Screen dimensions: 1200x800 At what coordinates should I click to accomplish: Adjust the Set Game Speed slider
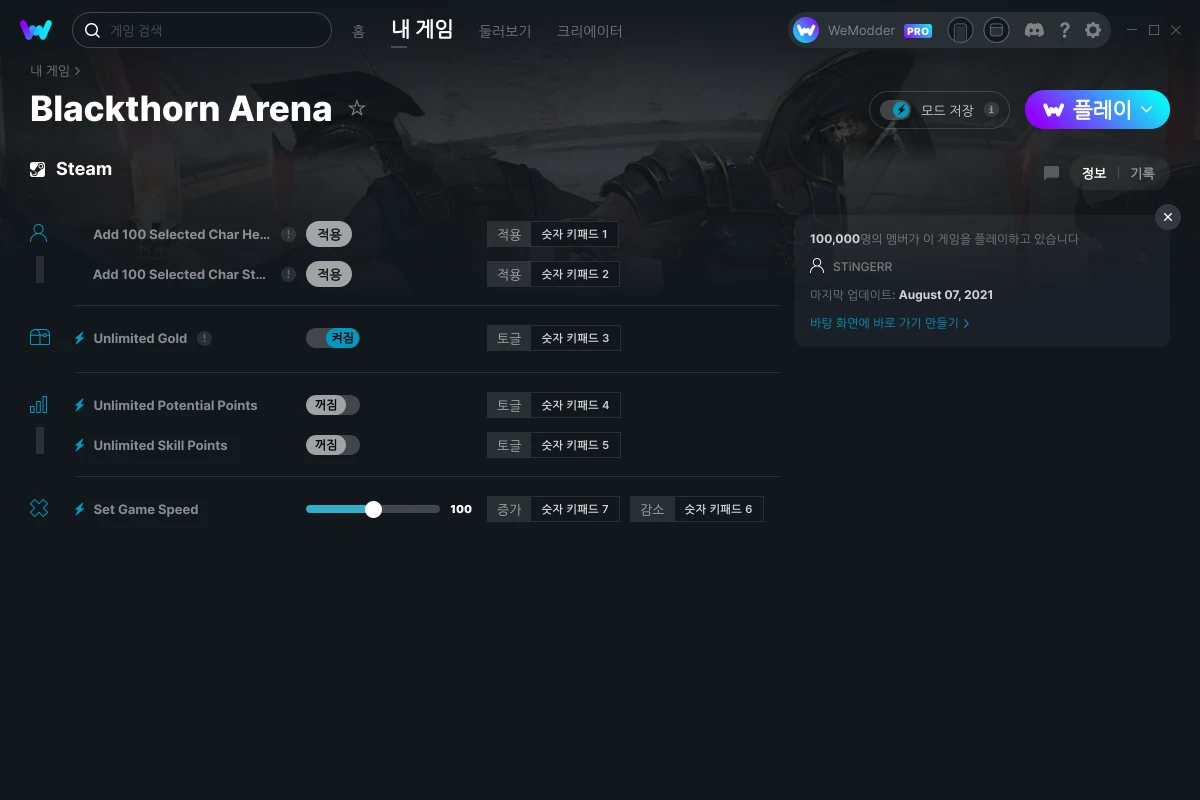click(373, 509)
